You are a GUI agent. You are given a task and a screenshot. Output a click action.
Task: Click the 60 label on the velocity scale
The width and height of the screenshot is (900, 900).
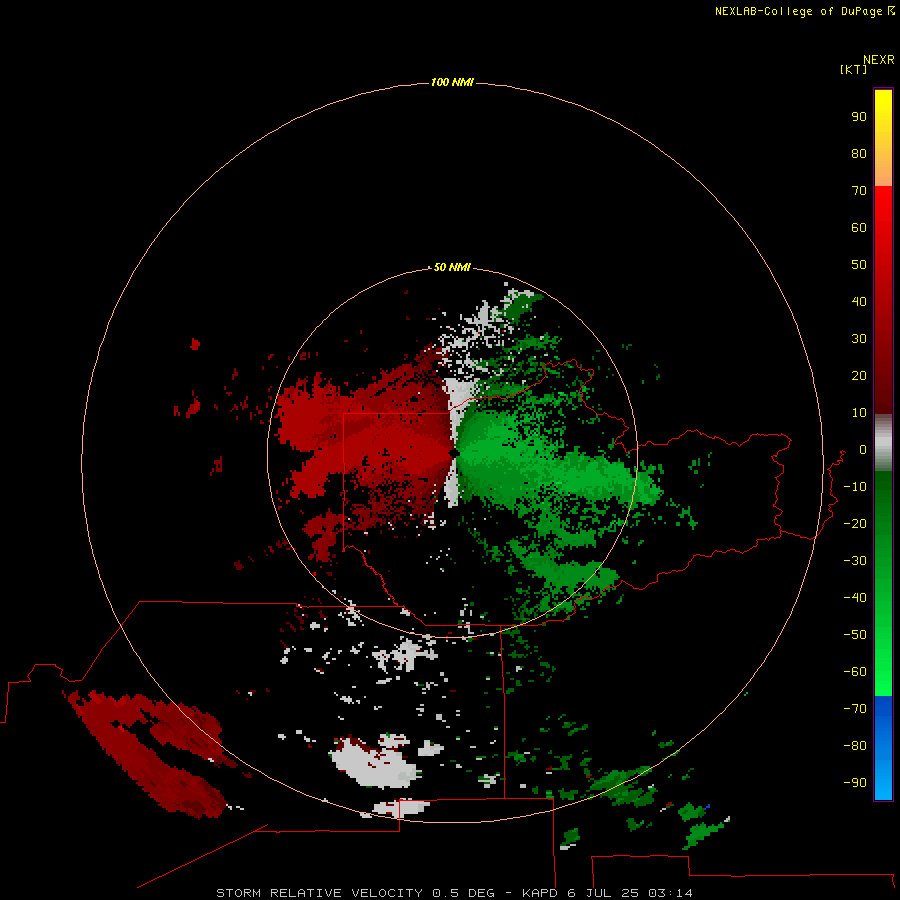click(859, 227)
